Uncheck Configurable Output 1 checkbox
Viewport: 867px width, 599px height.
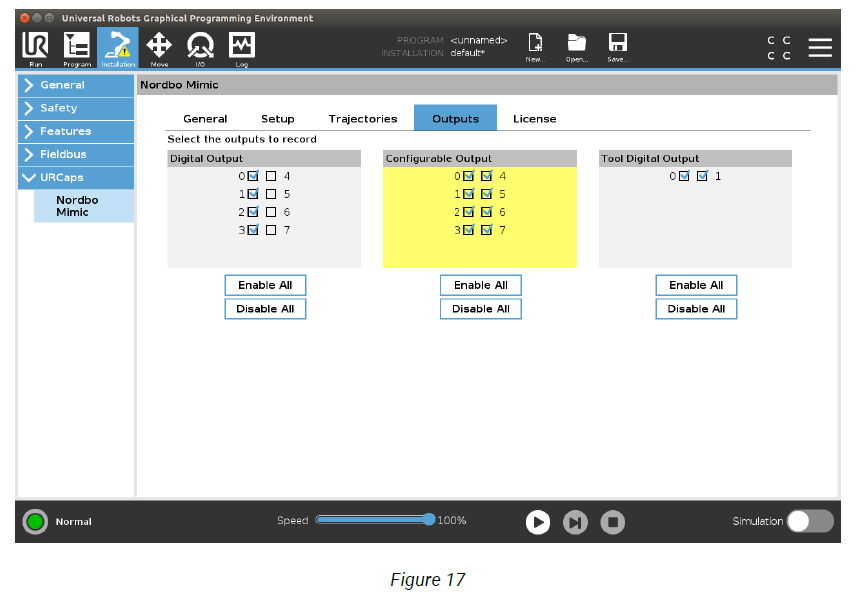point(469,194)
